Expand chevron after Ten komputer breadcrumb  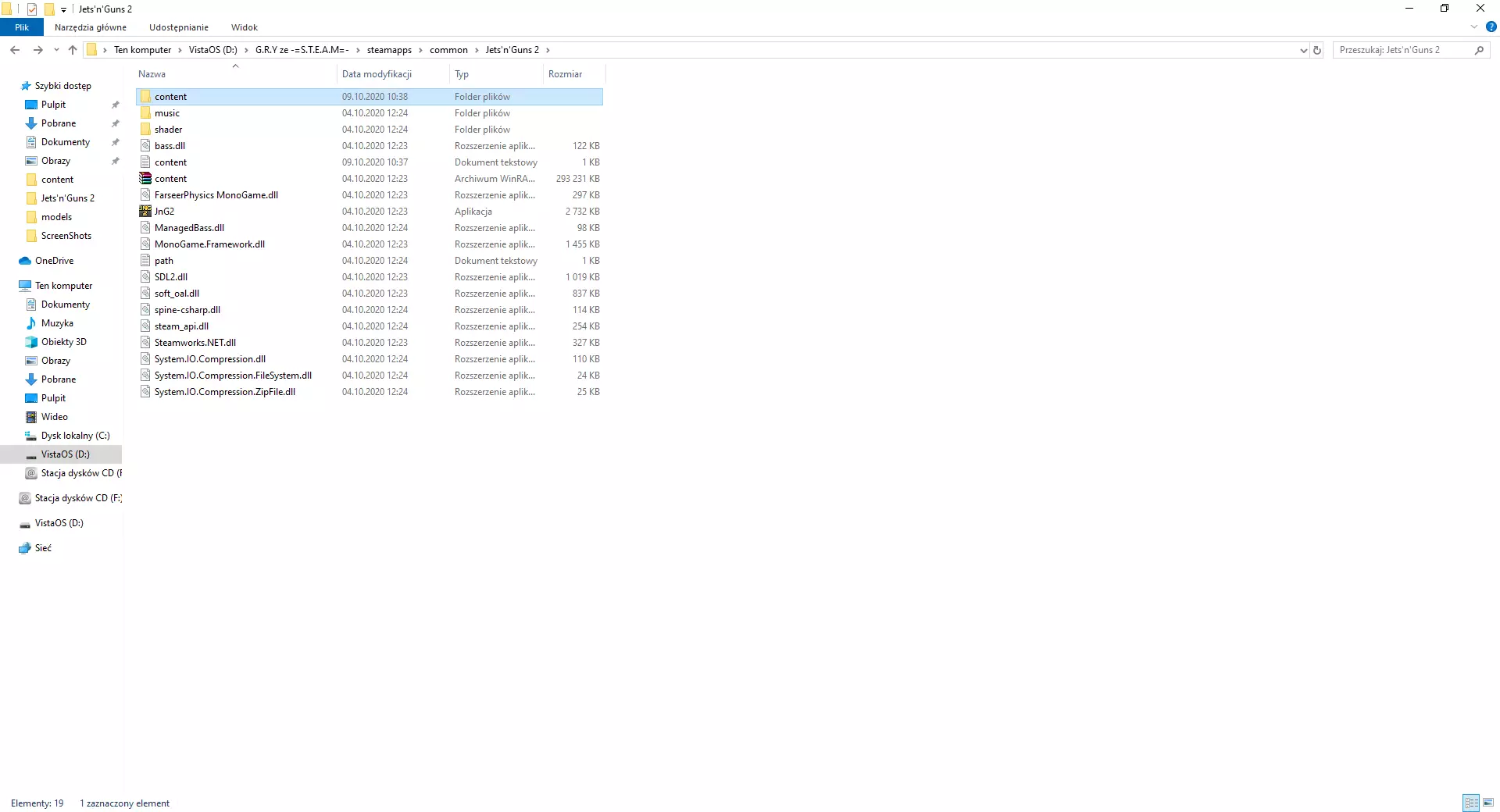point(180,50)
